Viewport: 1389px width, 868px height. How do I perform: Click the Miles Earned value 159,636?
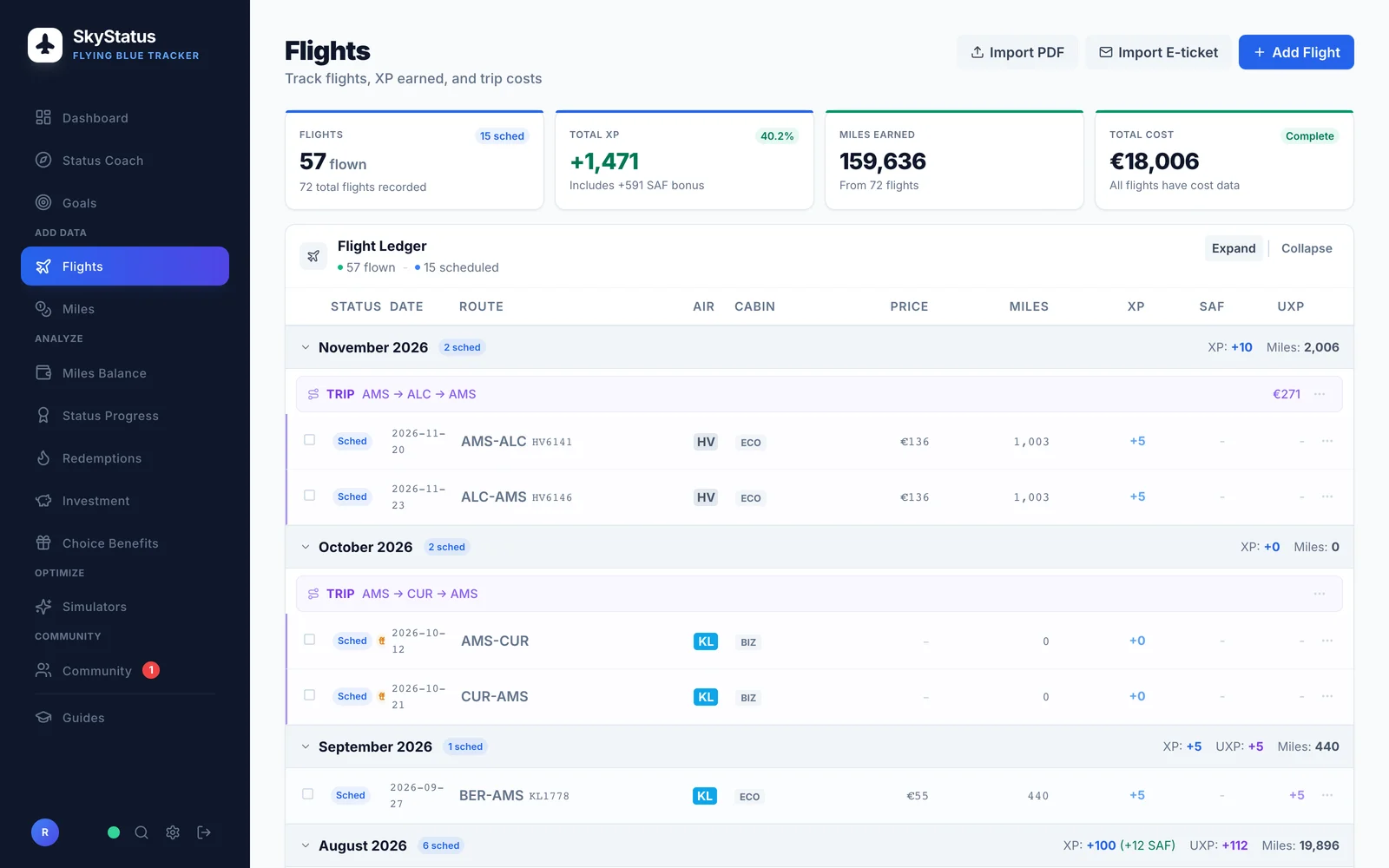click(883, 161)
